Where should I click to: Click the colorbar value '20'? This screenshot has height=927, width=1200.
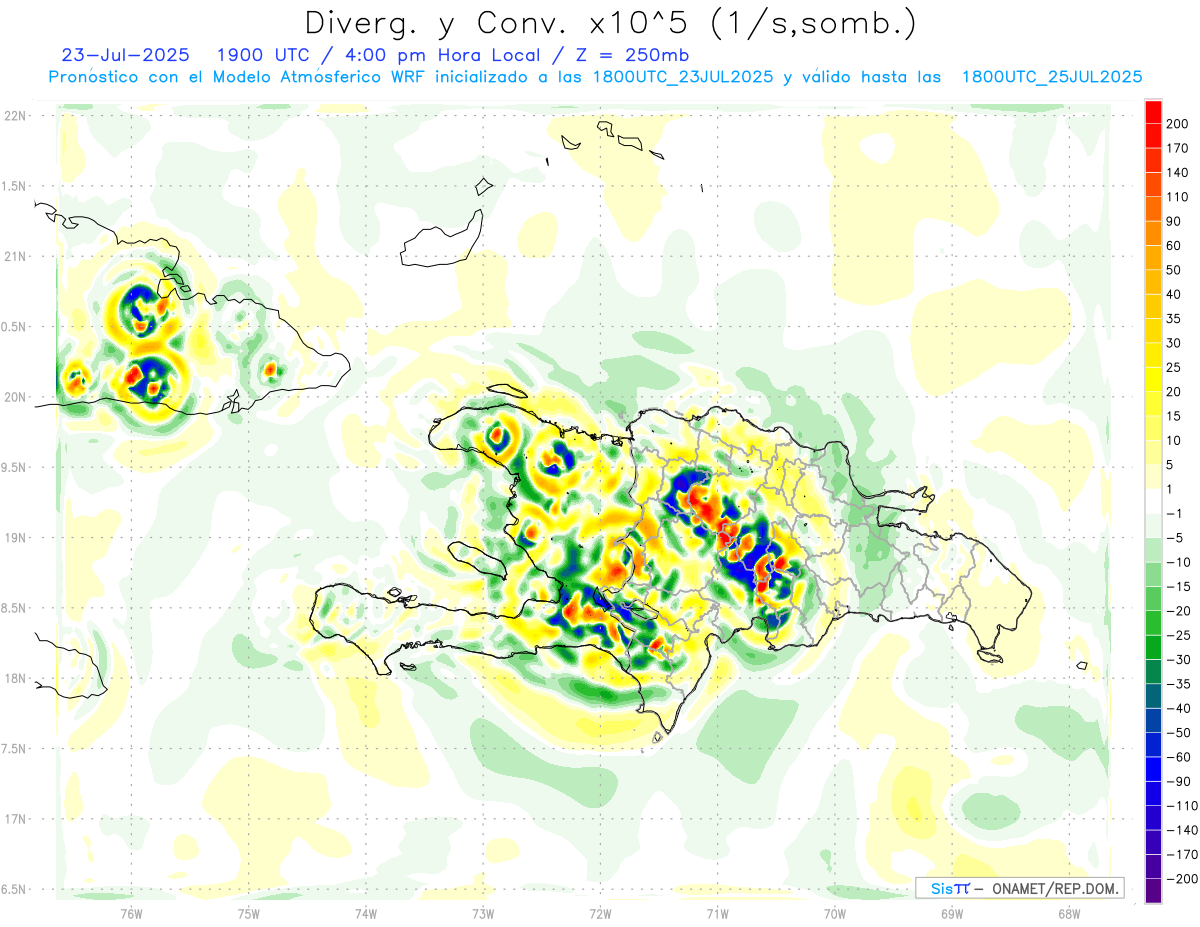pos(1175,392)
